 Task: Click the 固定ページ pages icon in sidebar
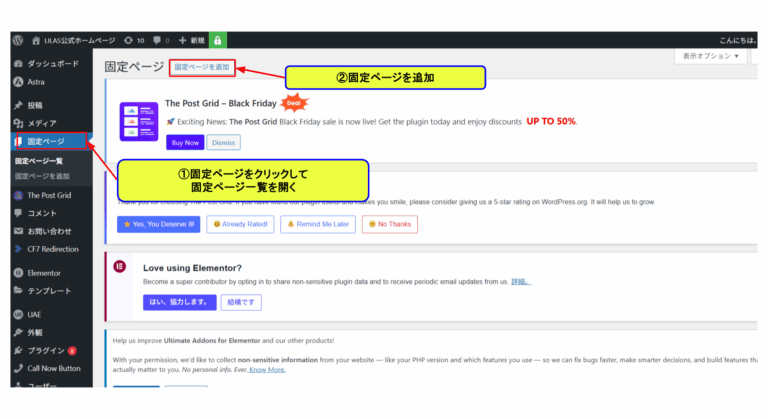tap(19, 142)
